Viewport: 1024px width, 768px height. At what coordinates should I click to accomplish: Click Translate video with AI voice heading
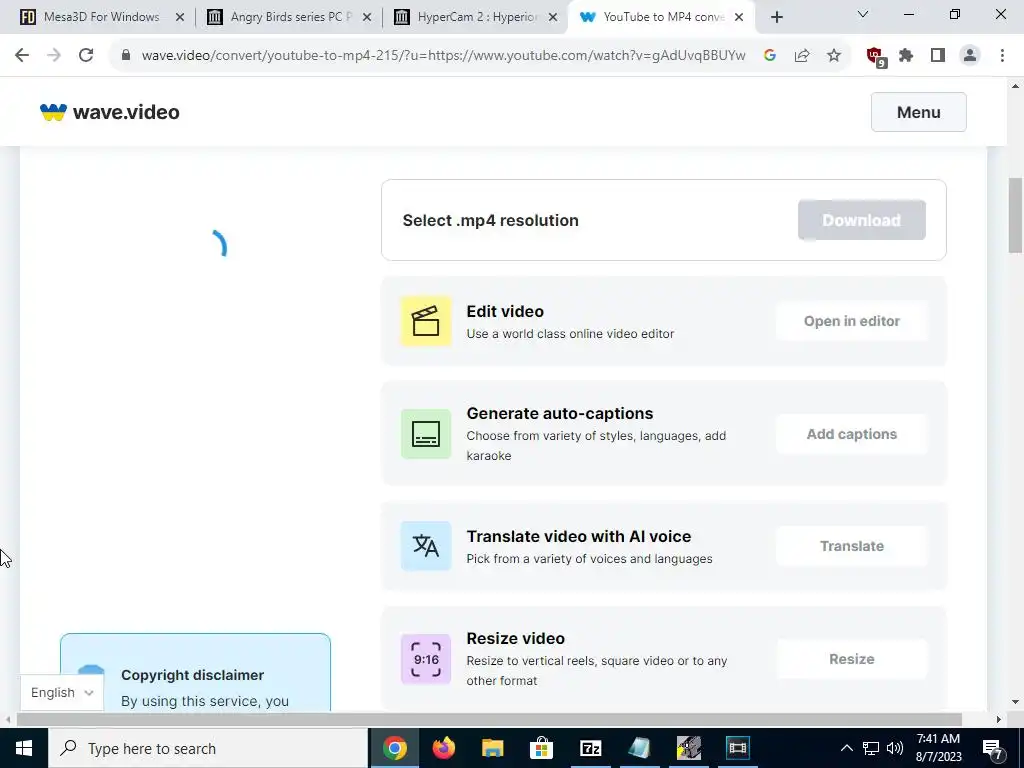(579, 536)
